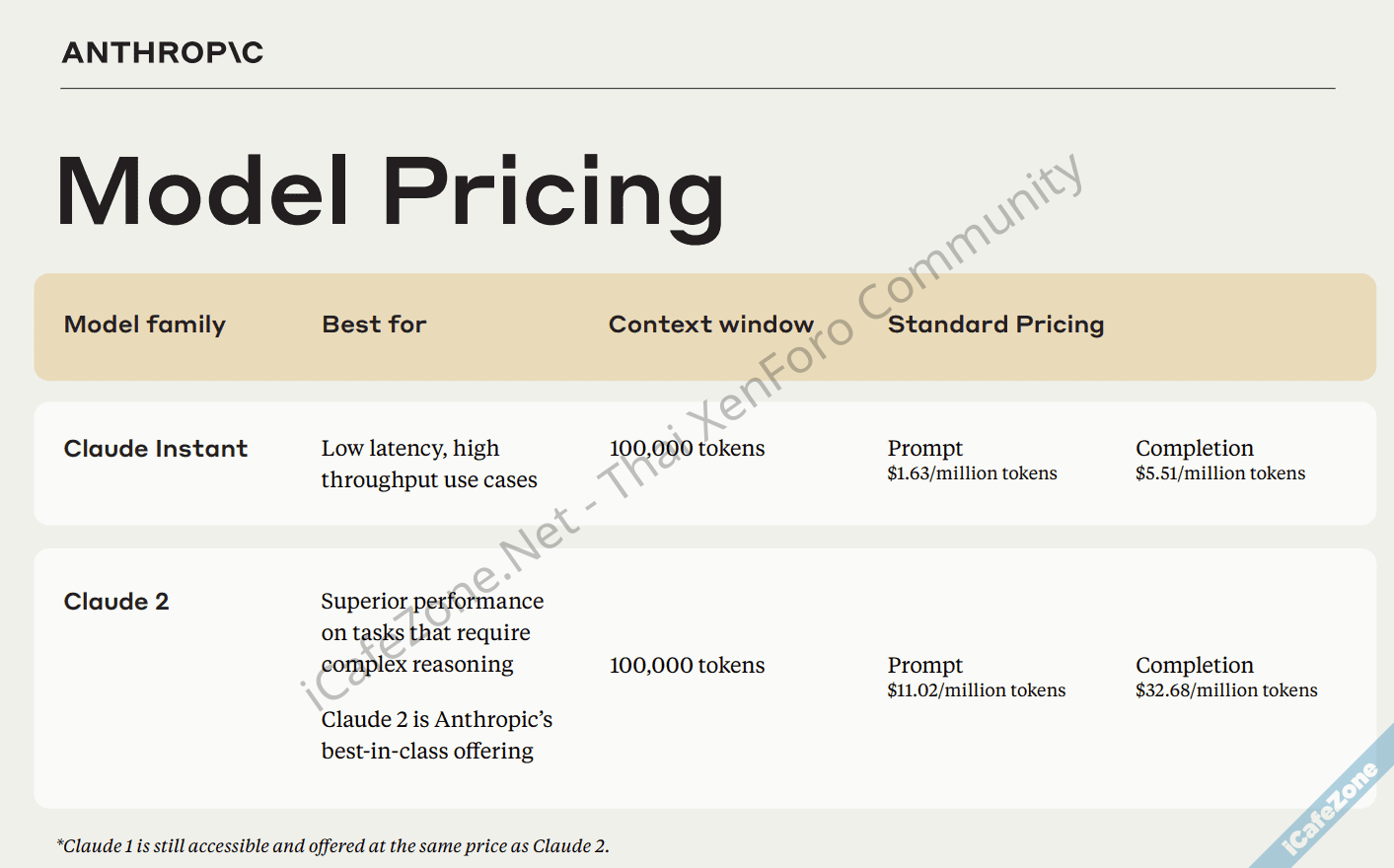
Task: Click the Context window column header
Action: tap(710, 325)
